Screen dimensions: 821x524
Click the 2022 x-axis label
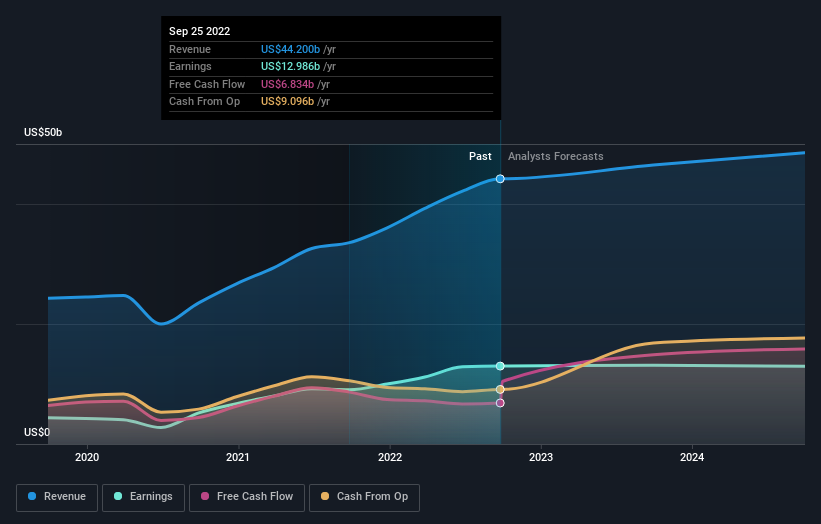coord(390,458)
